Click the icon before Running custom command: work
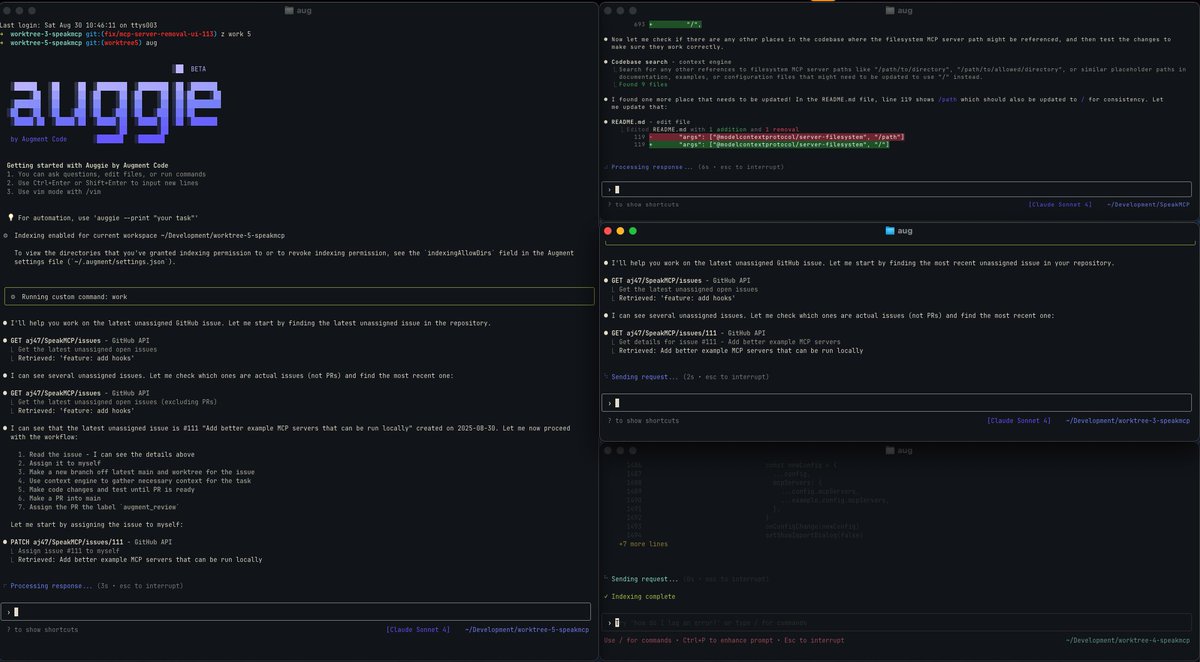The image size is (1200, 662). click(11, 295)
